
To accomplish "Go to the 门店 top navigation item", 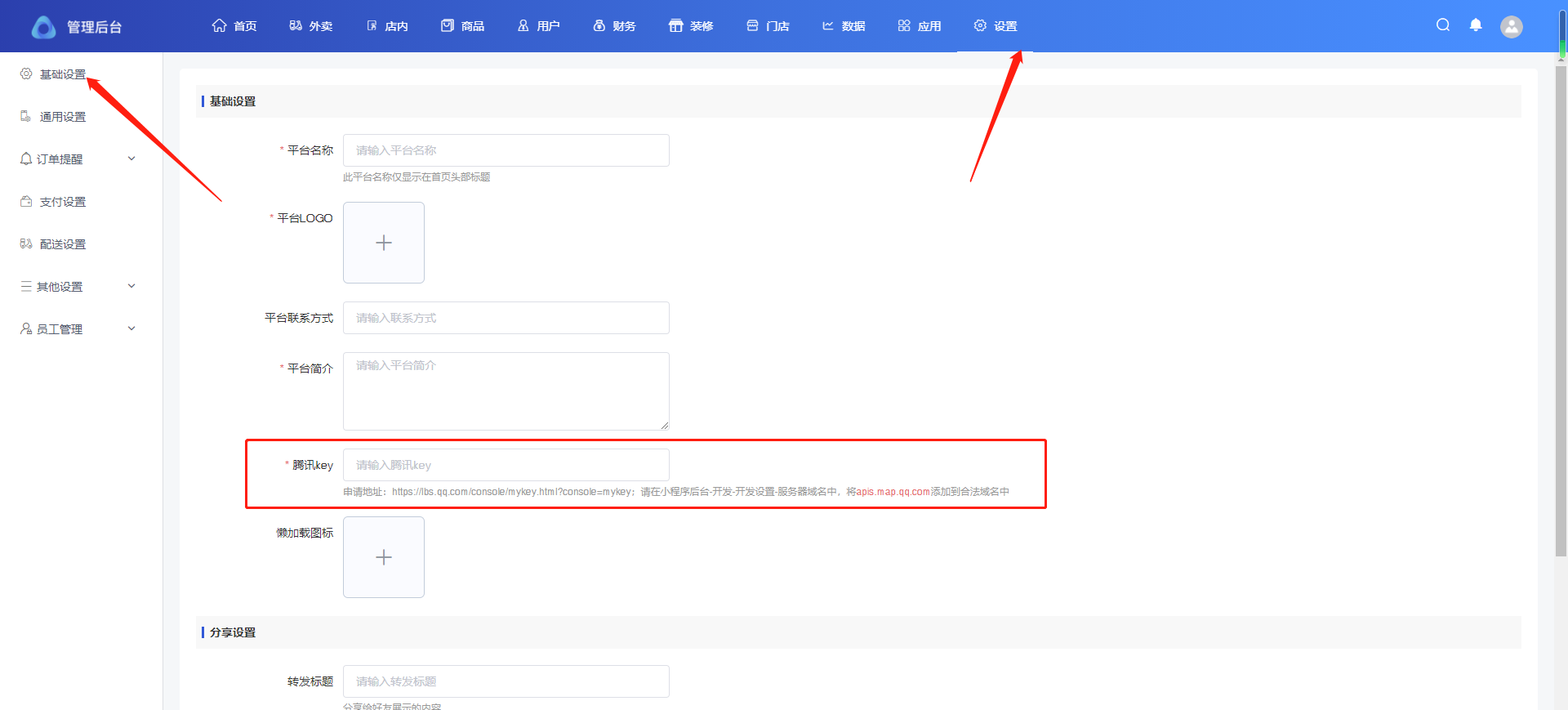I will click(x=768, y=26).
